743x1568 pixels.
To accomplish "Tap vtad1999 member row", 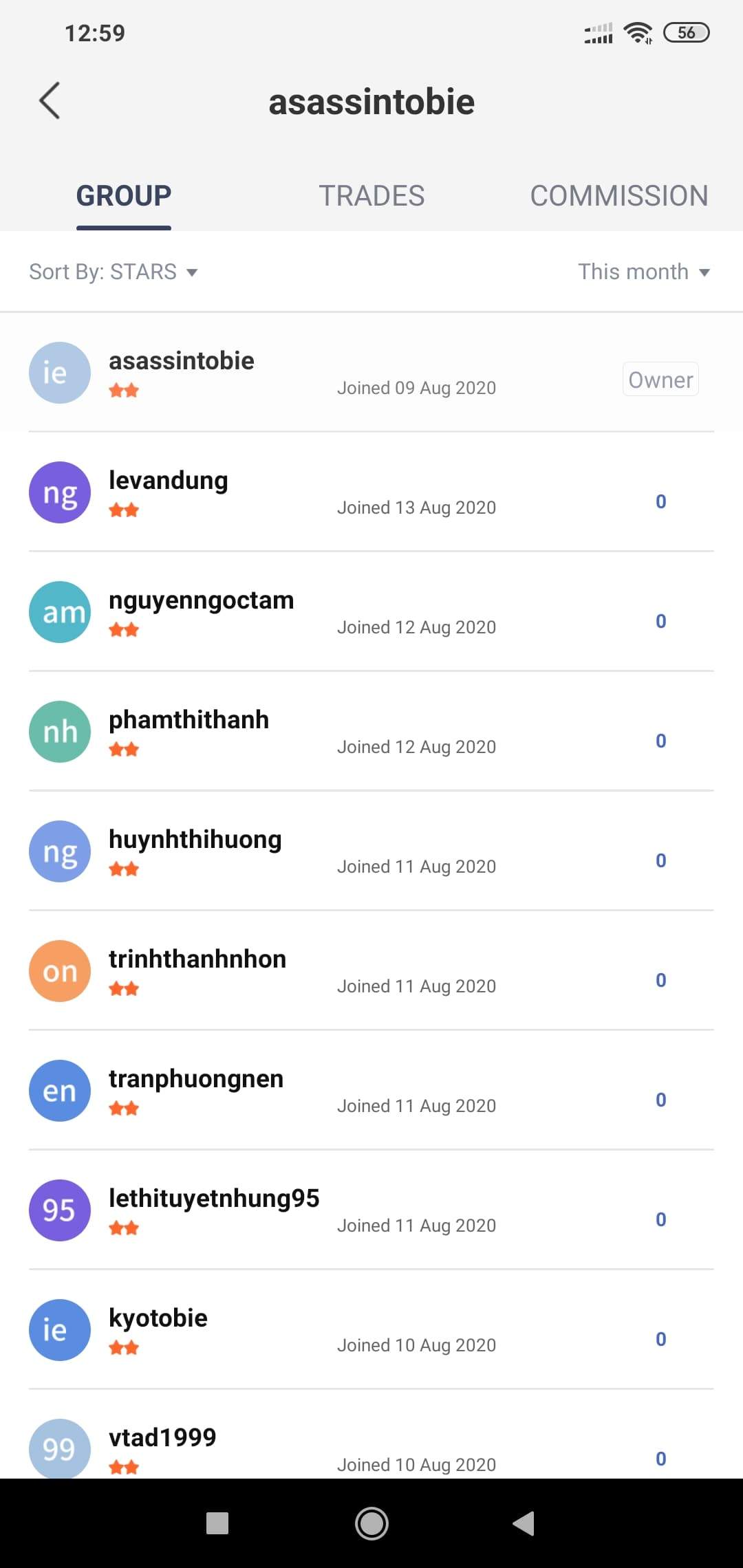I will 371,1444.
